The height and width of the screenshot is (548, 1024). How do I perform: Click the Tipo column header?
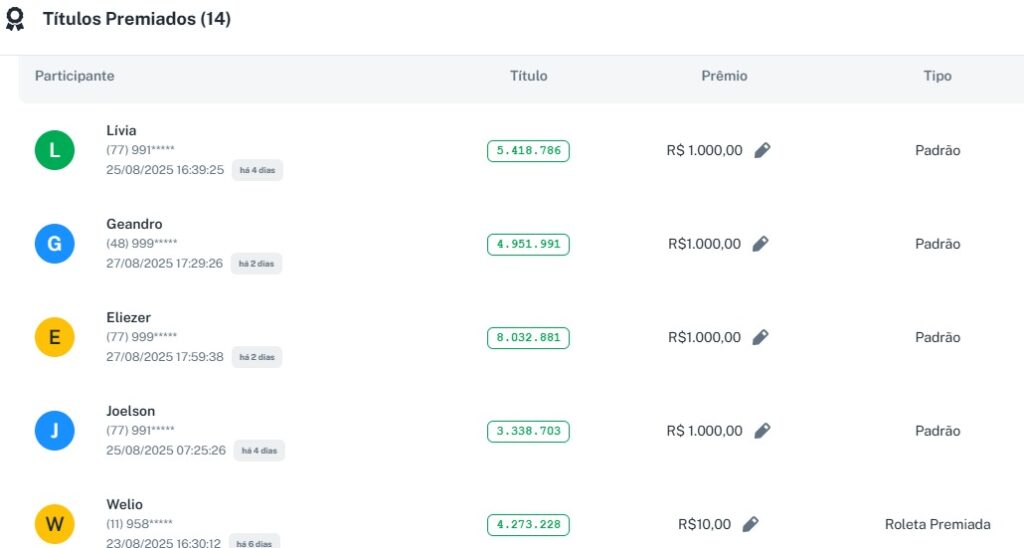(x=937, y=76)
